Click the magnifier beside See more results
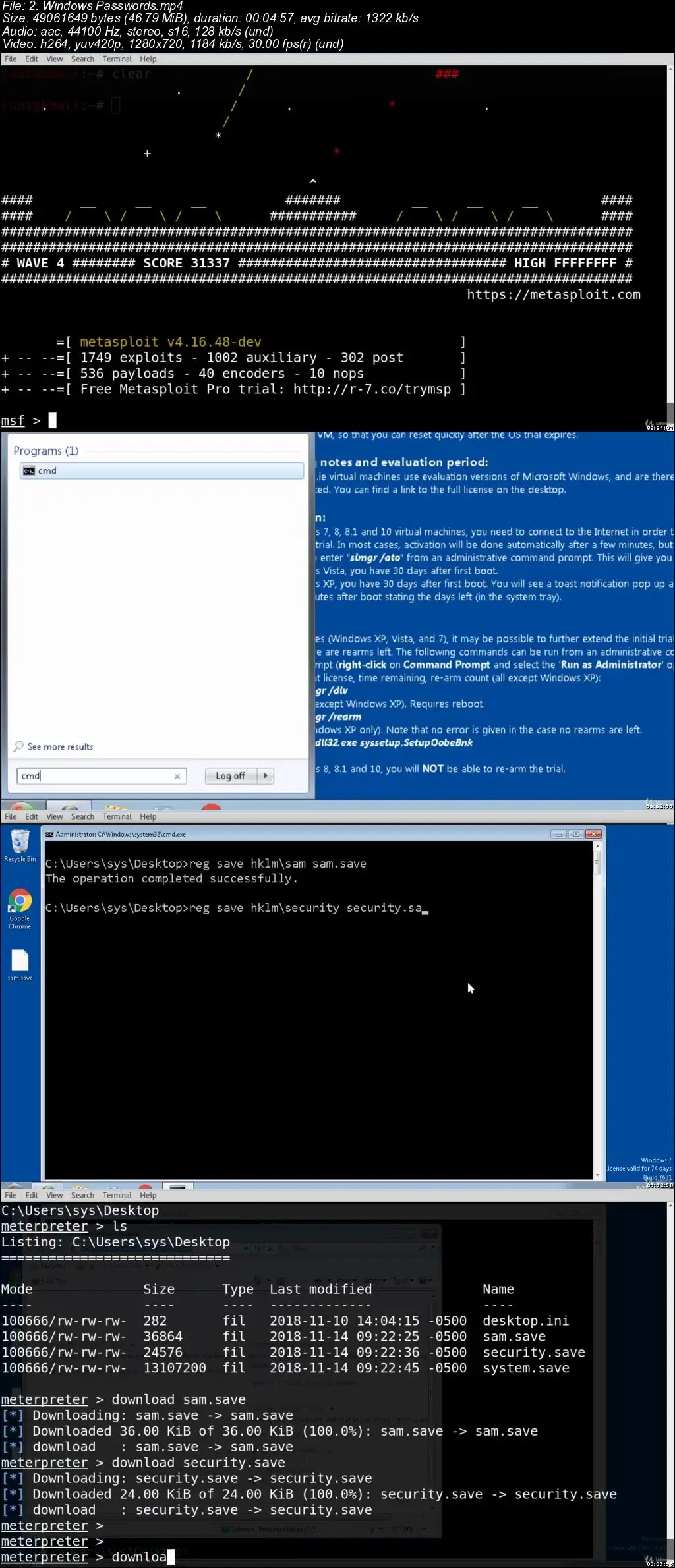Screen dimensions: 675x1568 coord(18,746)
